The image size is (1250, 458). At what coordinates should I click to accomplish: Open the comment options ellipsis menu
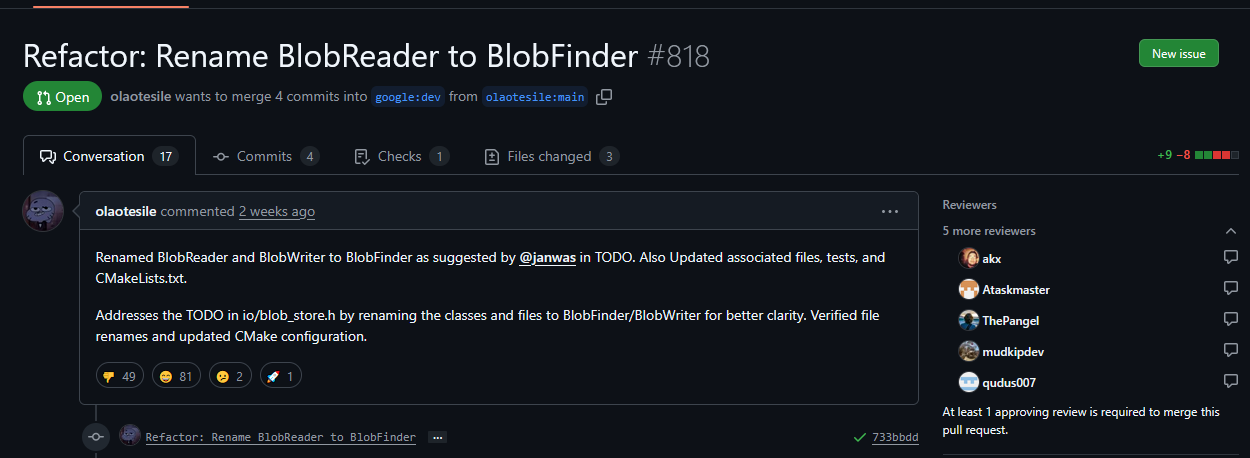(x=890, y=212)
